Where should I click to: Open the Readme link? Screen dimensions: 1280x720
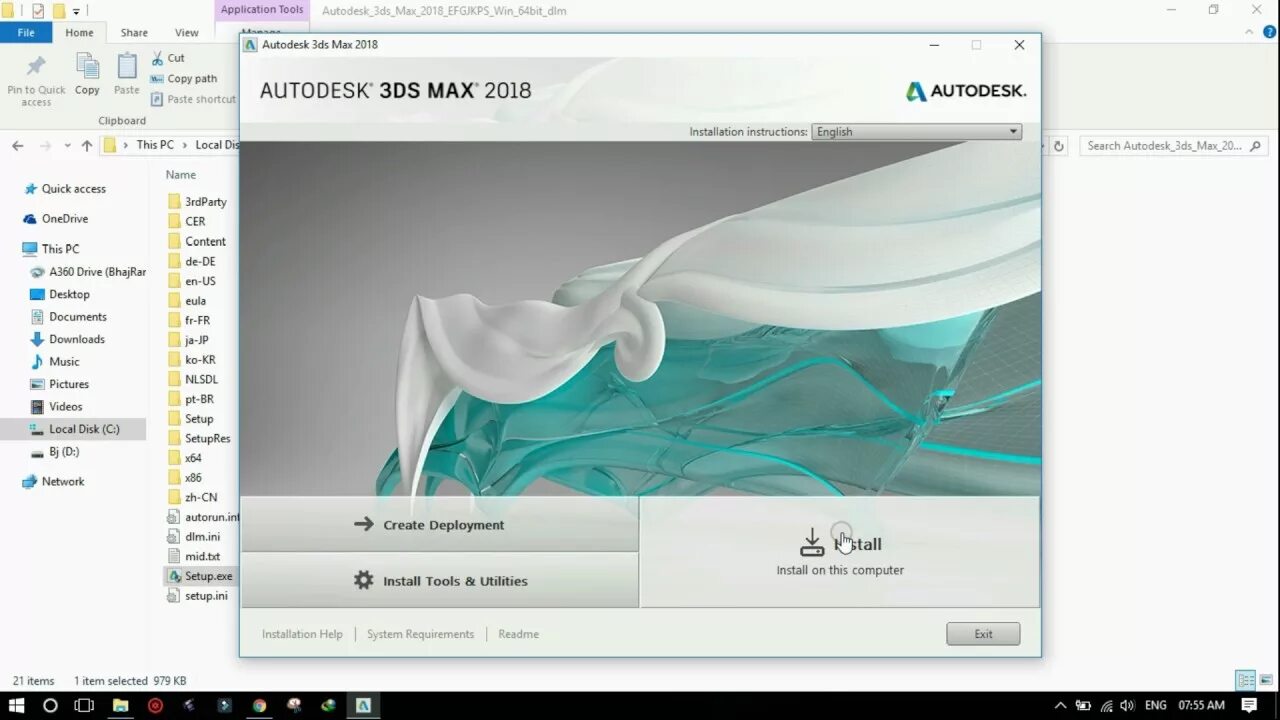[x=518, y=634]
